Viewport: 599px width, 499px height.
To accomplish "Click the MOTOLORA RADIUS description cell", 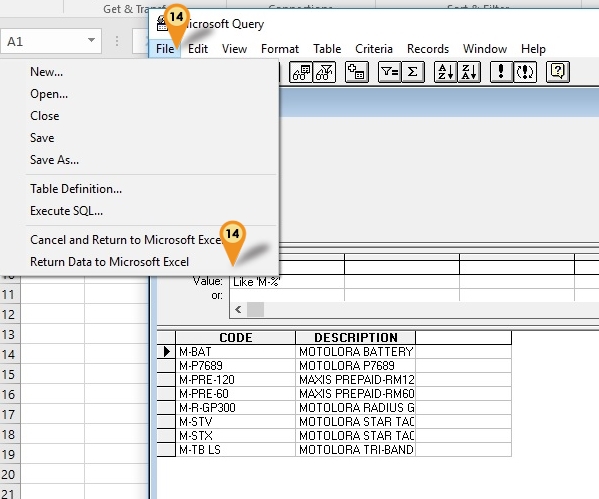I will (x=355, y=408).
